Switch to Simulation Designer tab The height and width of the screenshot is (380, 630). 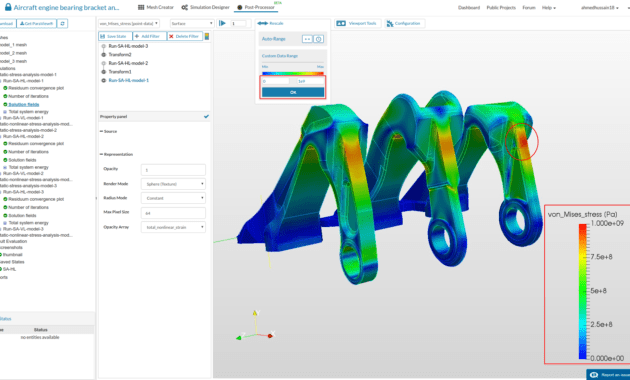coord(205,7)
